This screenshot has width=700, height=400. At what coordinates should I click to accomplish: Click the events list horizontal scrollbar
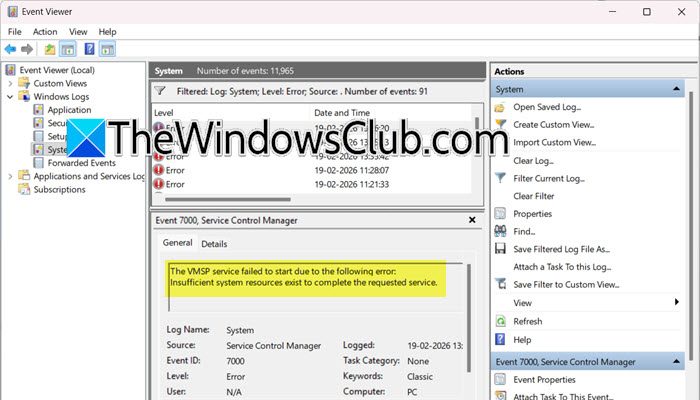(228, 199)
